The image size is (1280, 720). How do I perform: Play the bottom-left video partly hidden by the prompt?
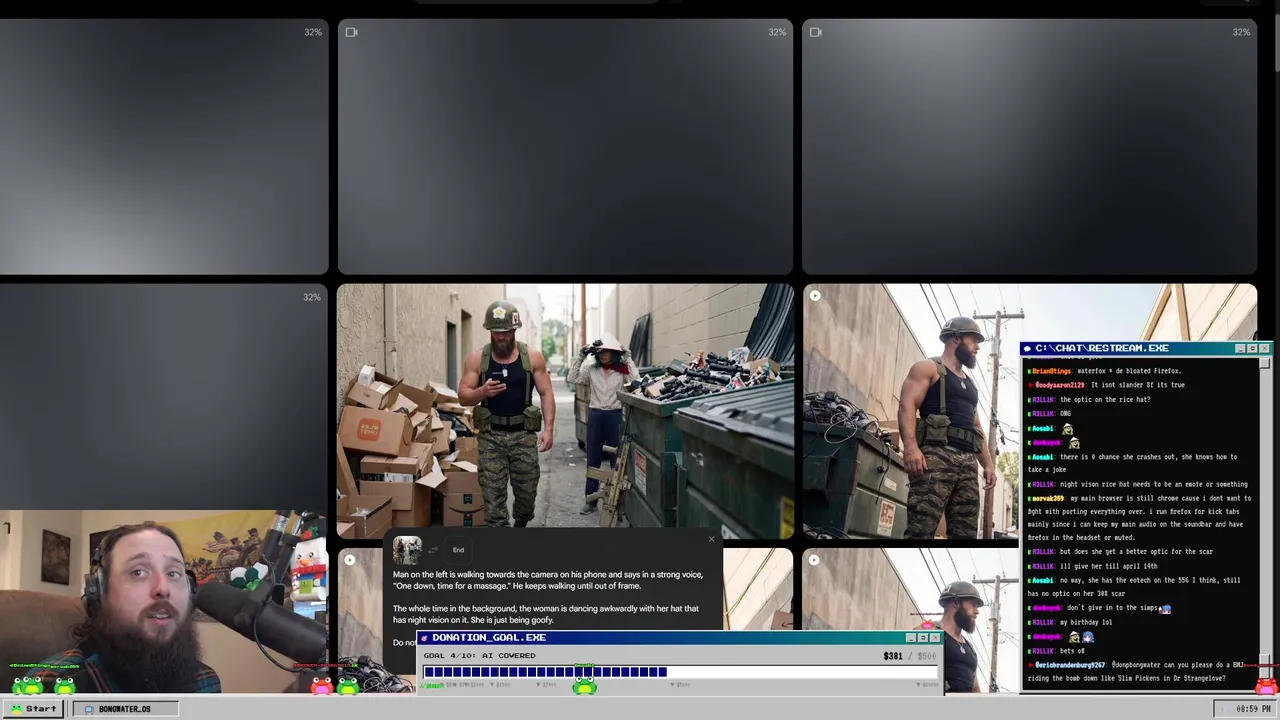pos(349,560)
